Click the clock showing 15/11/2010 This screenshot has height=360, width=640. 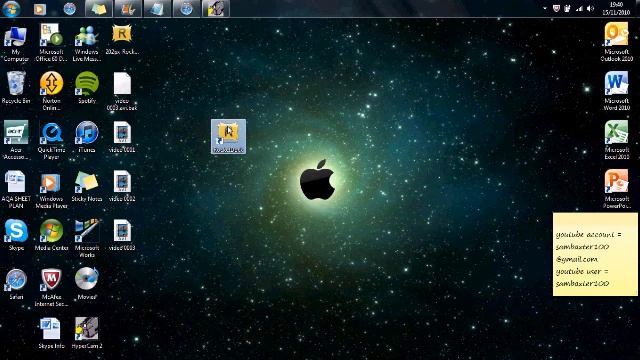tap(616, 8)
